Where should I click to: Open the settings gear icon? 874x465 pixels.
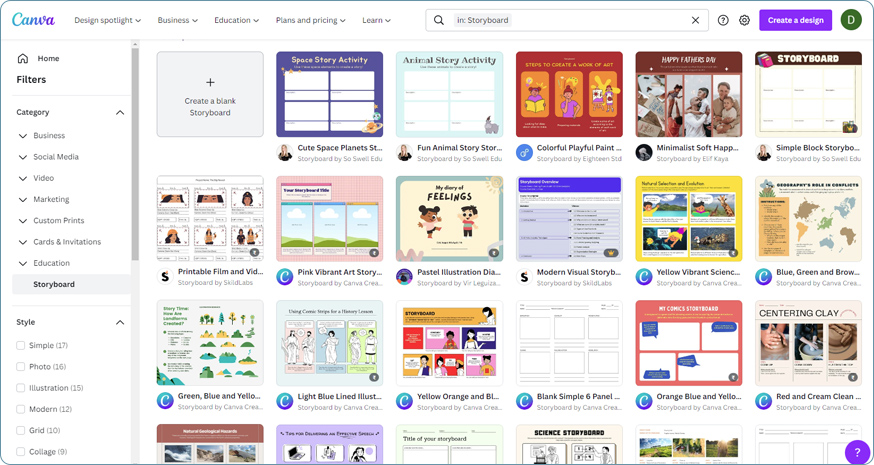(744, 20)
